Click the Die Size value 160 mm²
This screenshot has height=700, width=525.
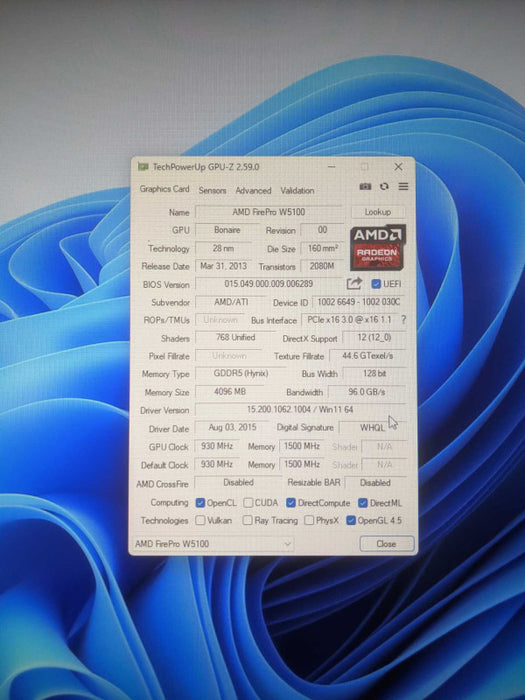coord(323,248)
